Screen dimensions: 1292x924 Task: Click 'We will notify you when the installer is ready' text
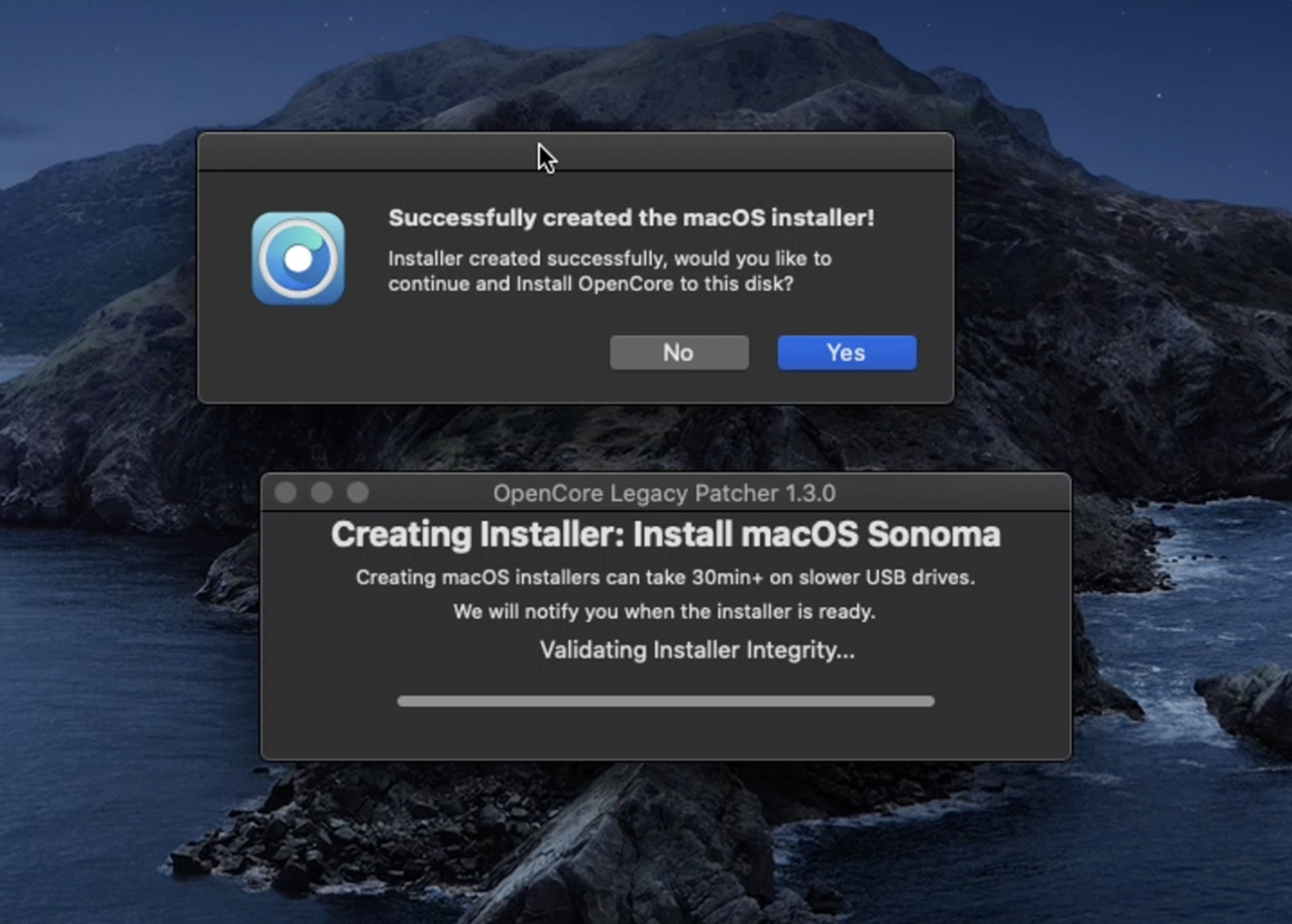point(665,611)
